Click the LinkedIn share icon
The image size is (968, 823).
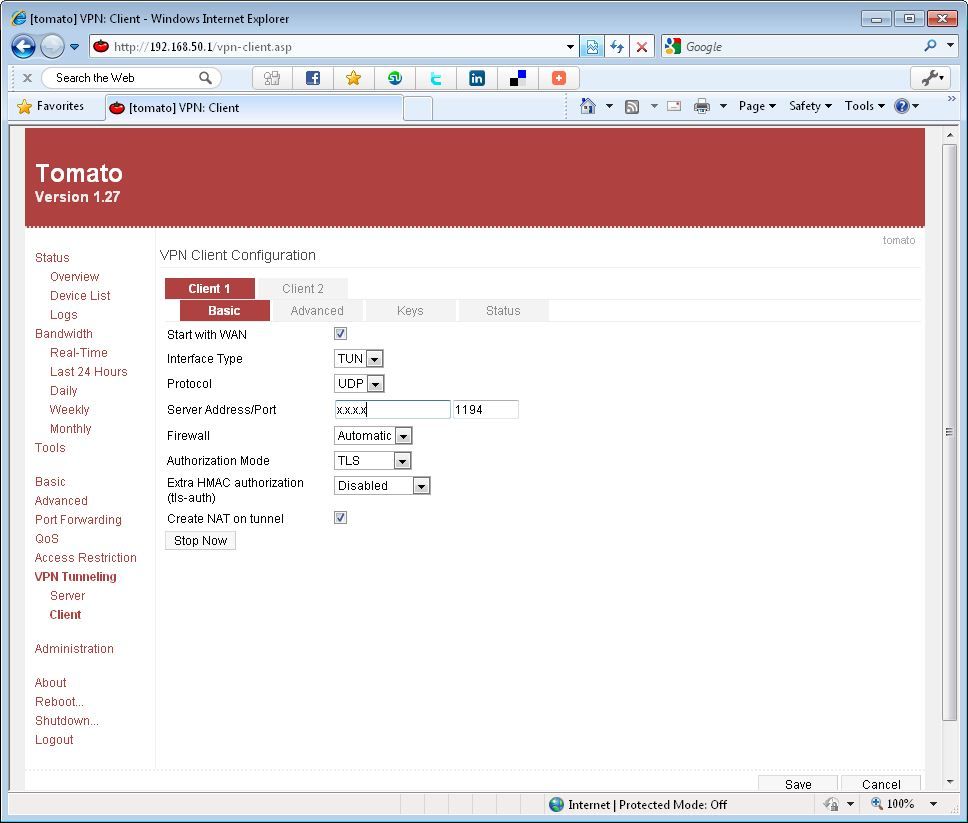coord(476,77)
